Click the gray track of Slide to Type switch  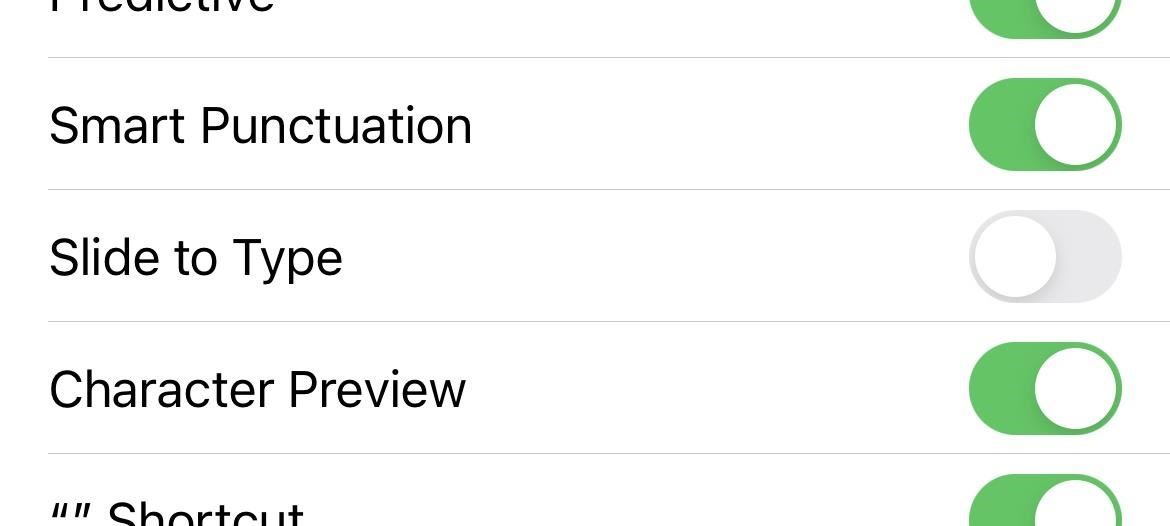(1092, 257)
